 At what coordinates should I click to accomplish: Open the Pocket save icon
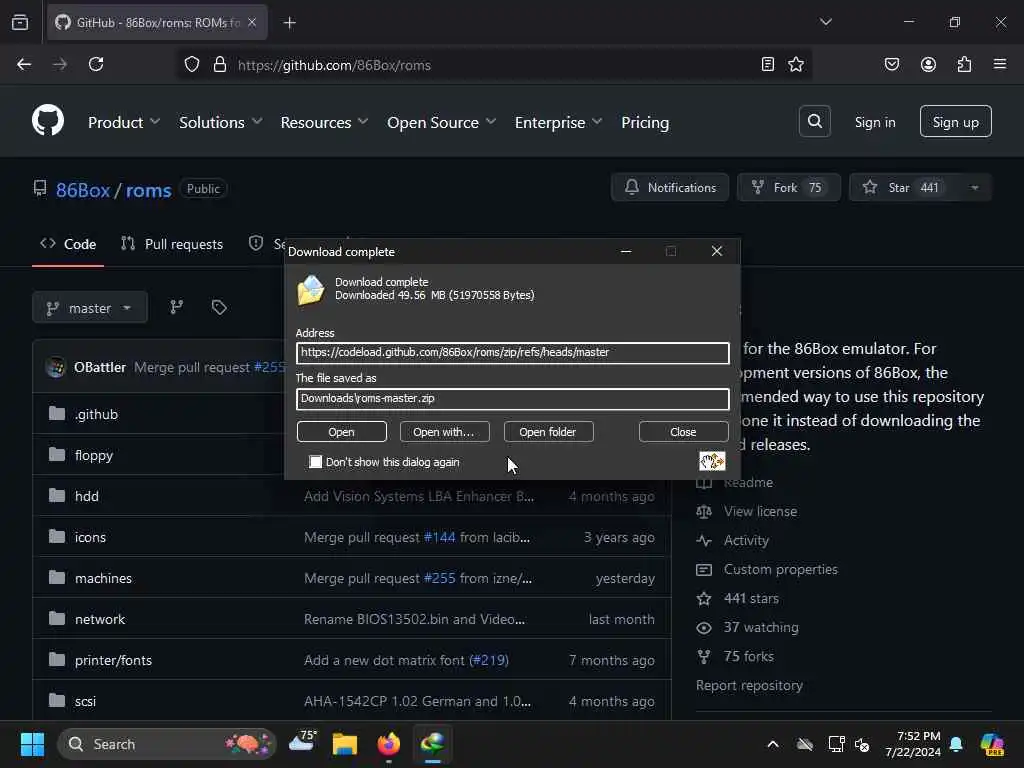[891, 64]
